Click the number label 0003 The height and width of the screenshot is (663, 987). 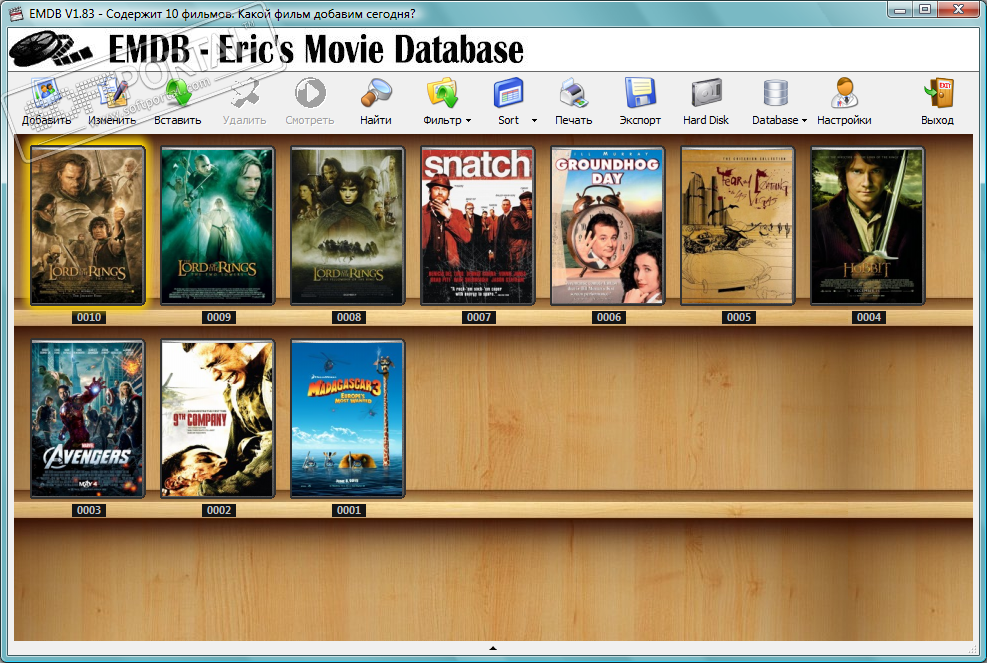[89, 510]
